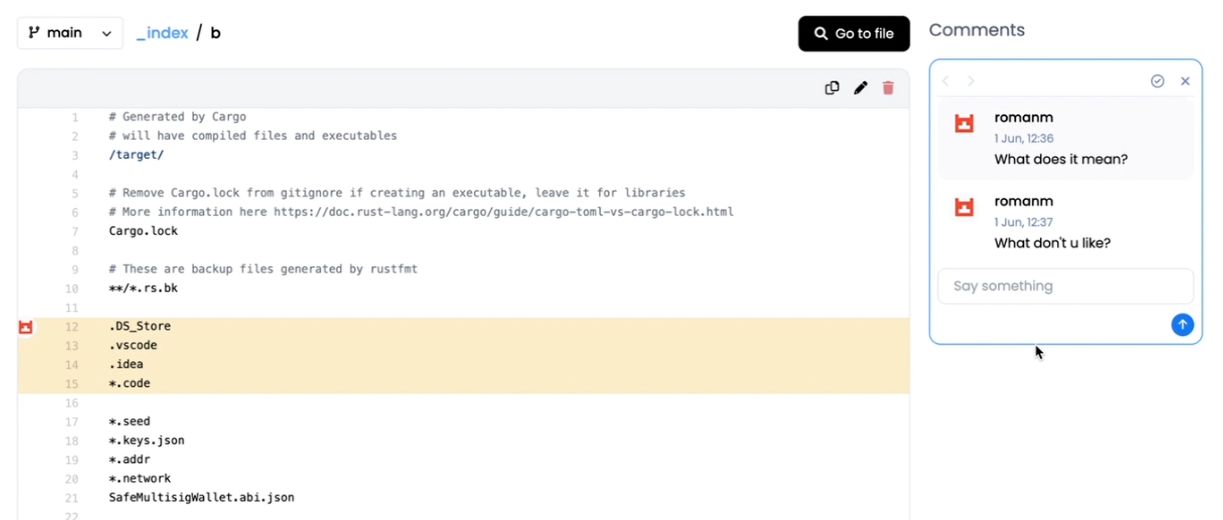The image size is (1223, 520).
Task: Go to next comment thread arrow
Action: pyautogui.click(x=970, y=81)
